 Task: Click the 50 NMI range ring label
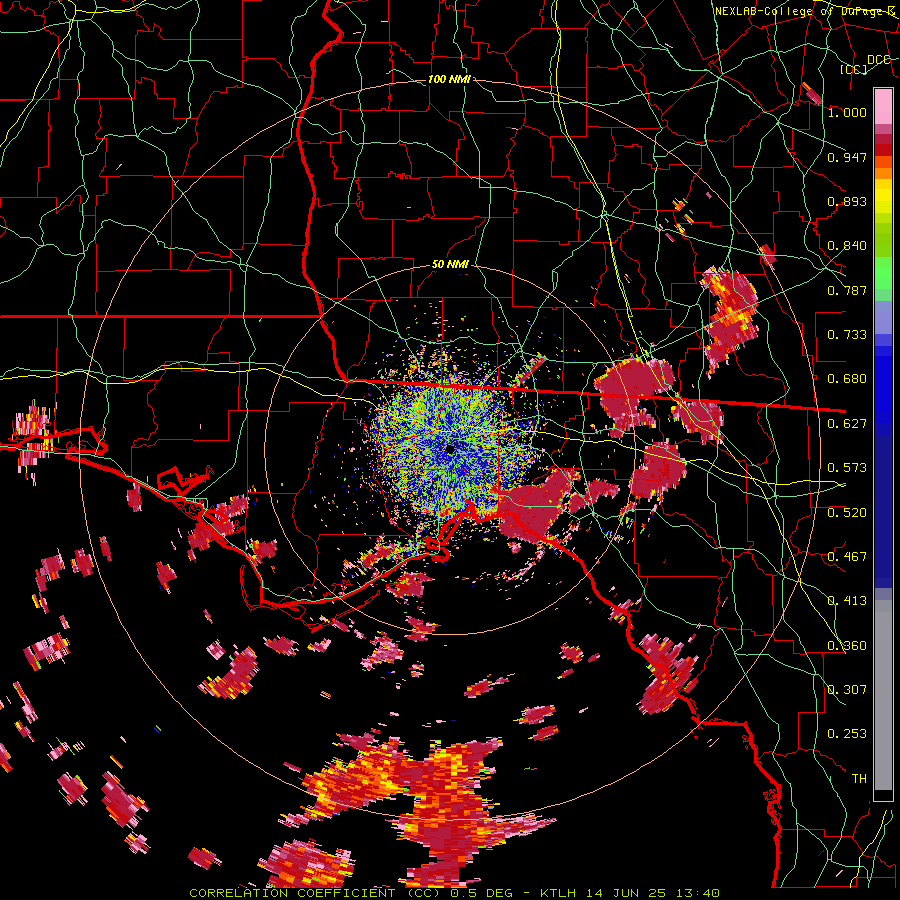(451, 265)
